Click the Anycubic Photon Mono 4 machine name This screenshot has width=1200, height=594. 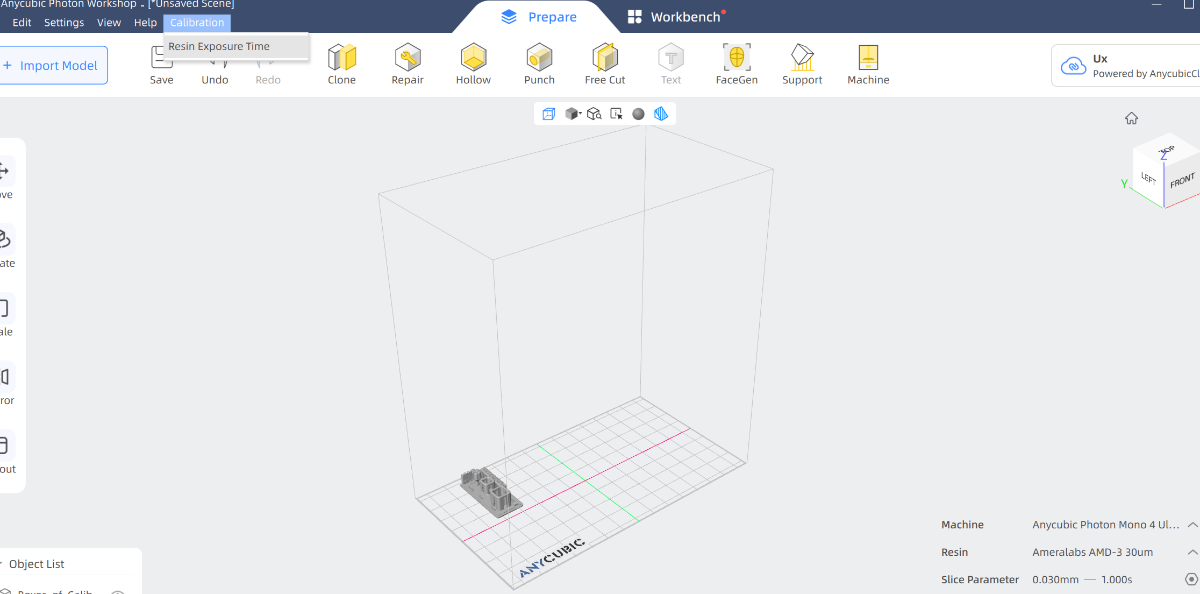[x=1105, y=524]
